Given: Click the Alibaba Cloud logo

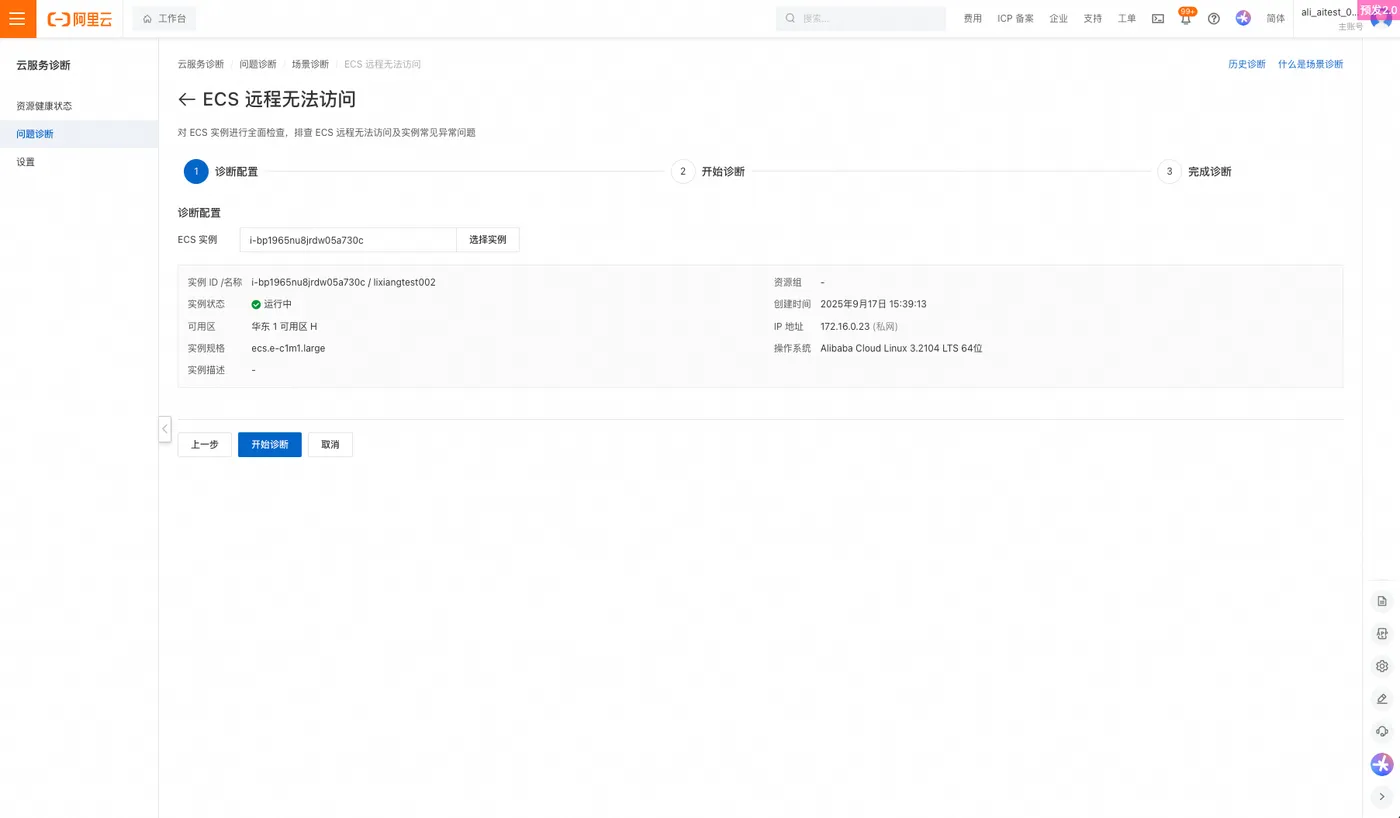Looking at the screenshot, I should coord(80,19).
